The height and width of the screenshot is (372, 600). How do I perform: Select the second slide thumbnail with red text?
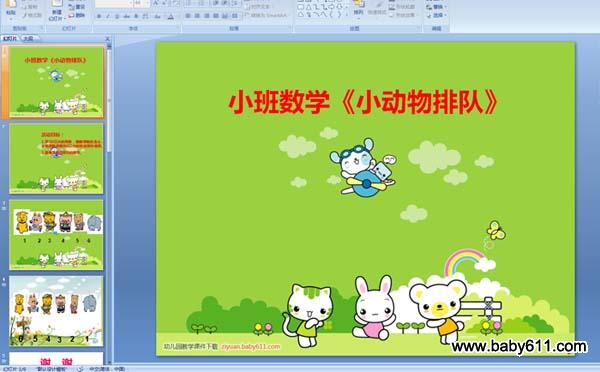click(x=56, y=158)
